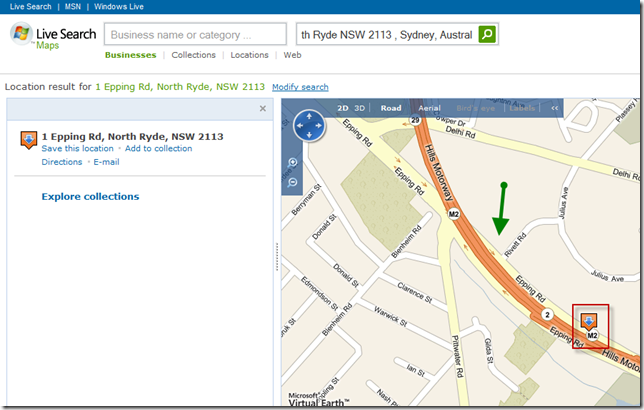Click the Directions link
644x410 pixels.
[x=62, y=162]
